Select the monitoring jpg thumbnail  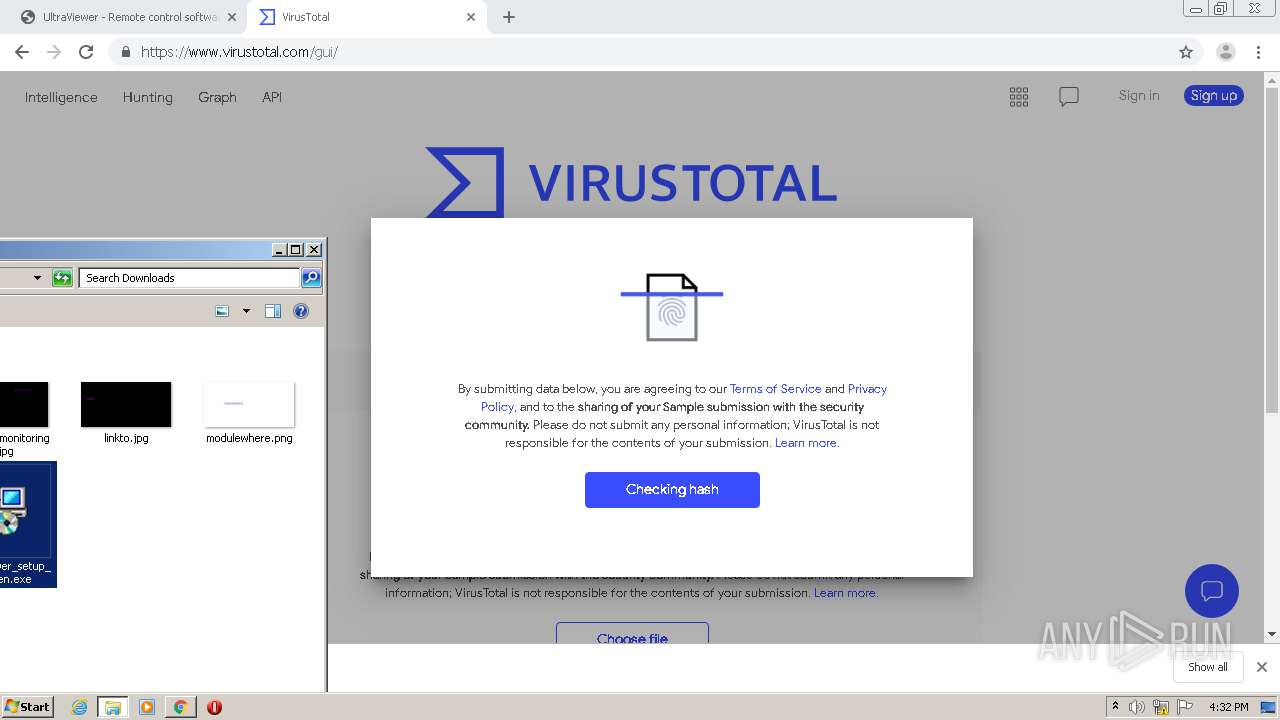click(x=24, y=405)
